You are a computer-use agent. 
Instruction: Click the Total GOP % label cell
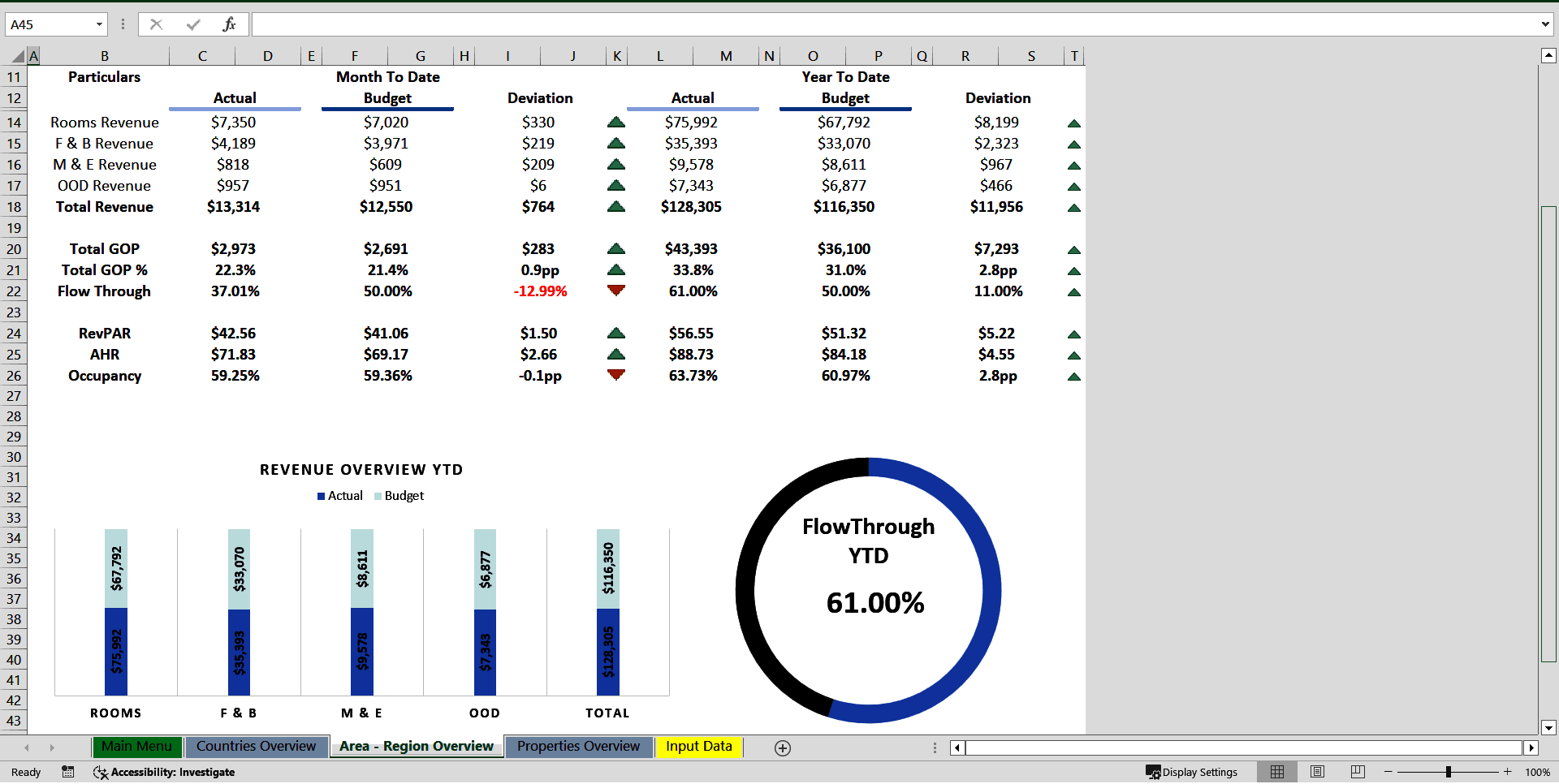tap(105, 270)
